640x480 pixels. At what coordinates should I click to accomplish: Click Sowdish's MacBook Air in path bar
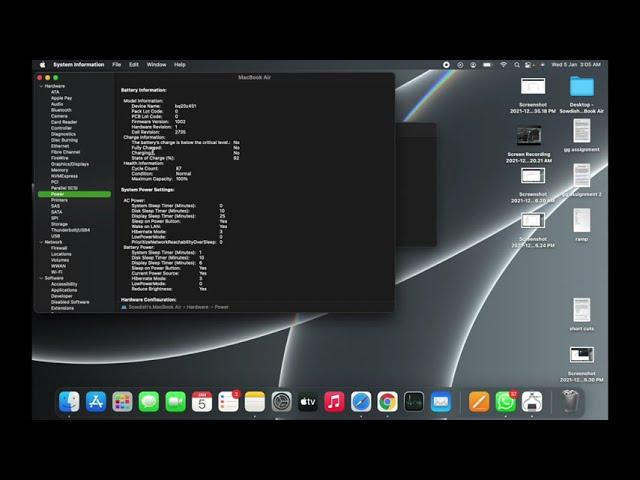(x=155, y=307)
